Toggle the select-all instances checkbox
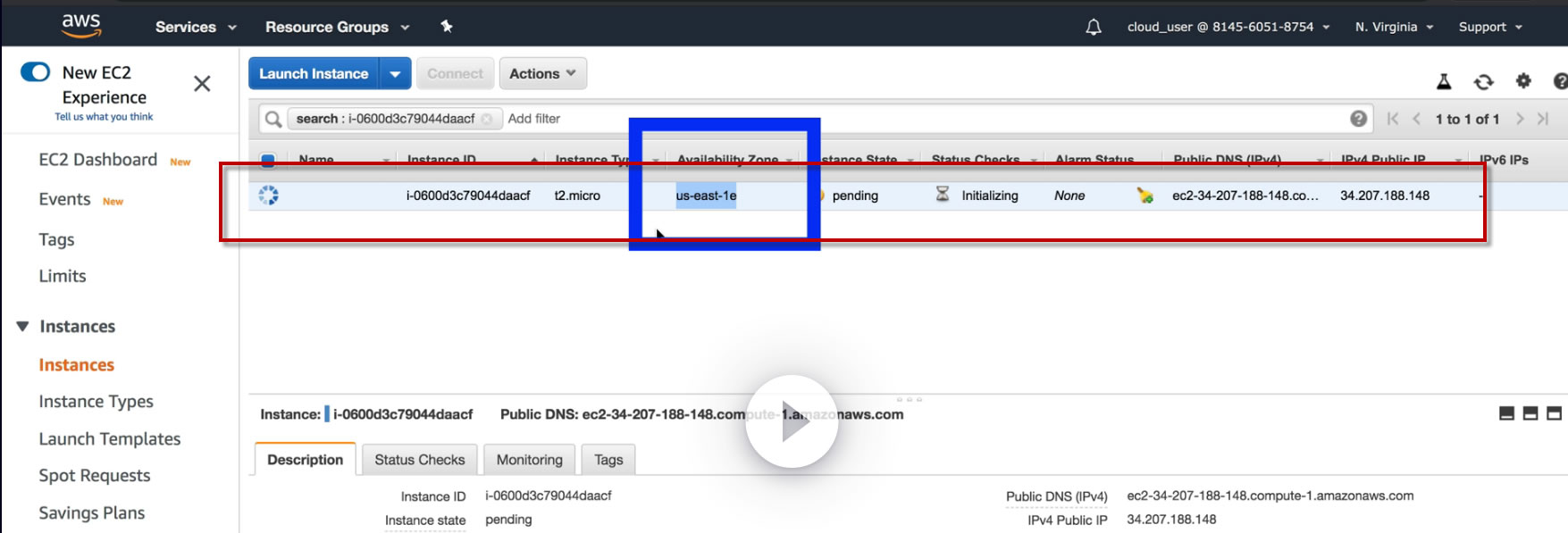Screen dimensions: 1568x533 pos(268,161)
